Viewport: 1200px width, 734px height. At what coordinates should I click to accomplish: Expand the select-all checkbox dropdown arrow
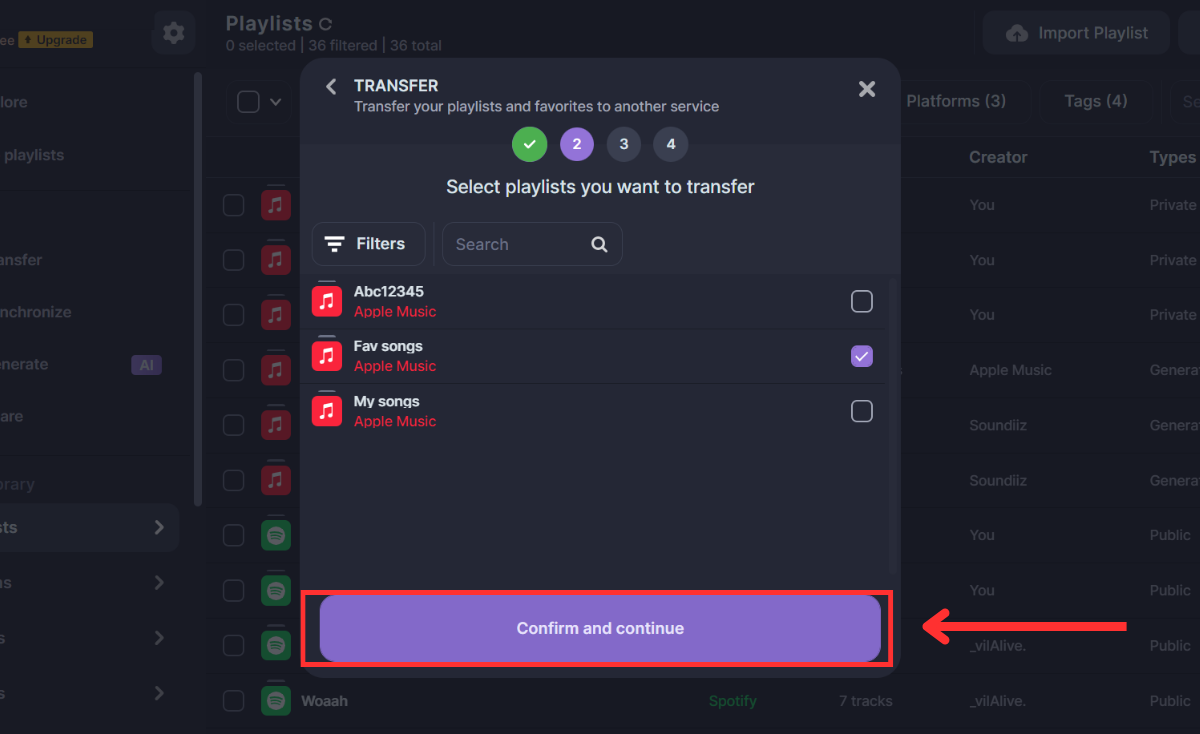point(276,102)
